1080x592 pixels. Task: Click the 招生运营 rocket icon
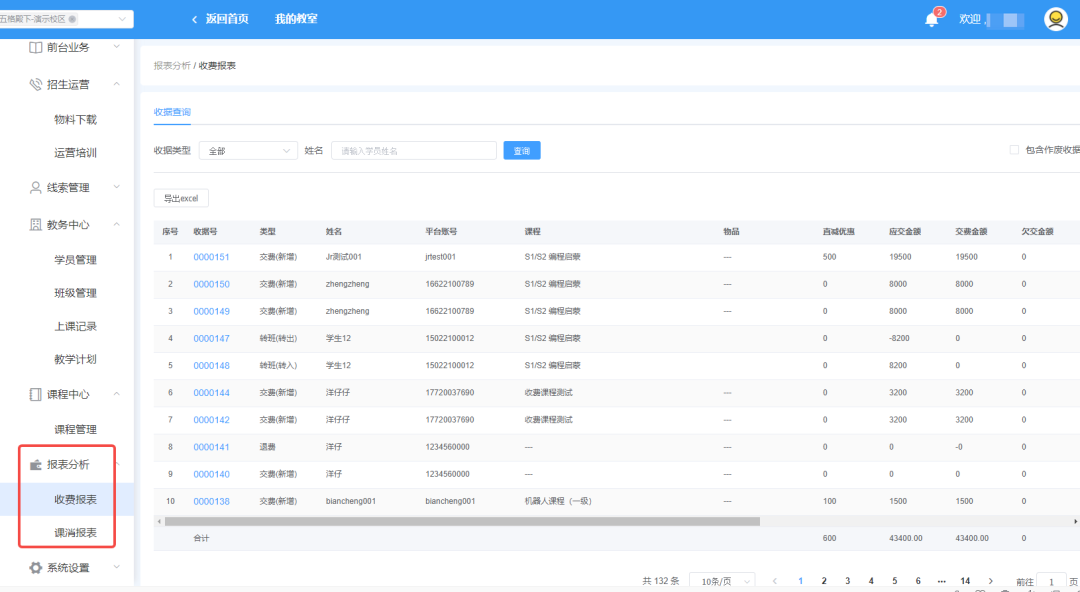(x=36, y=85)
